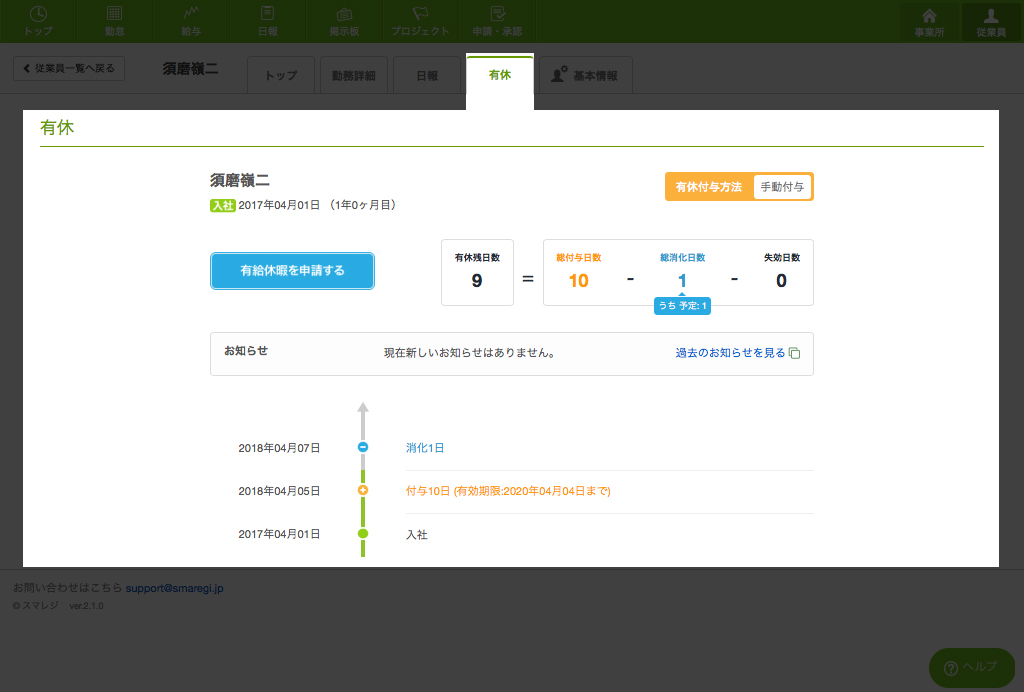Viewport: 1024px width, 692px height.
Task: Go to 従業員 person icon
Action: [991, 16]
